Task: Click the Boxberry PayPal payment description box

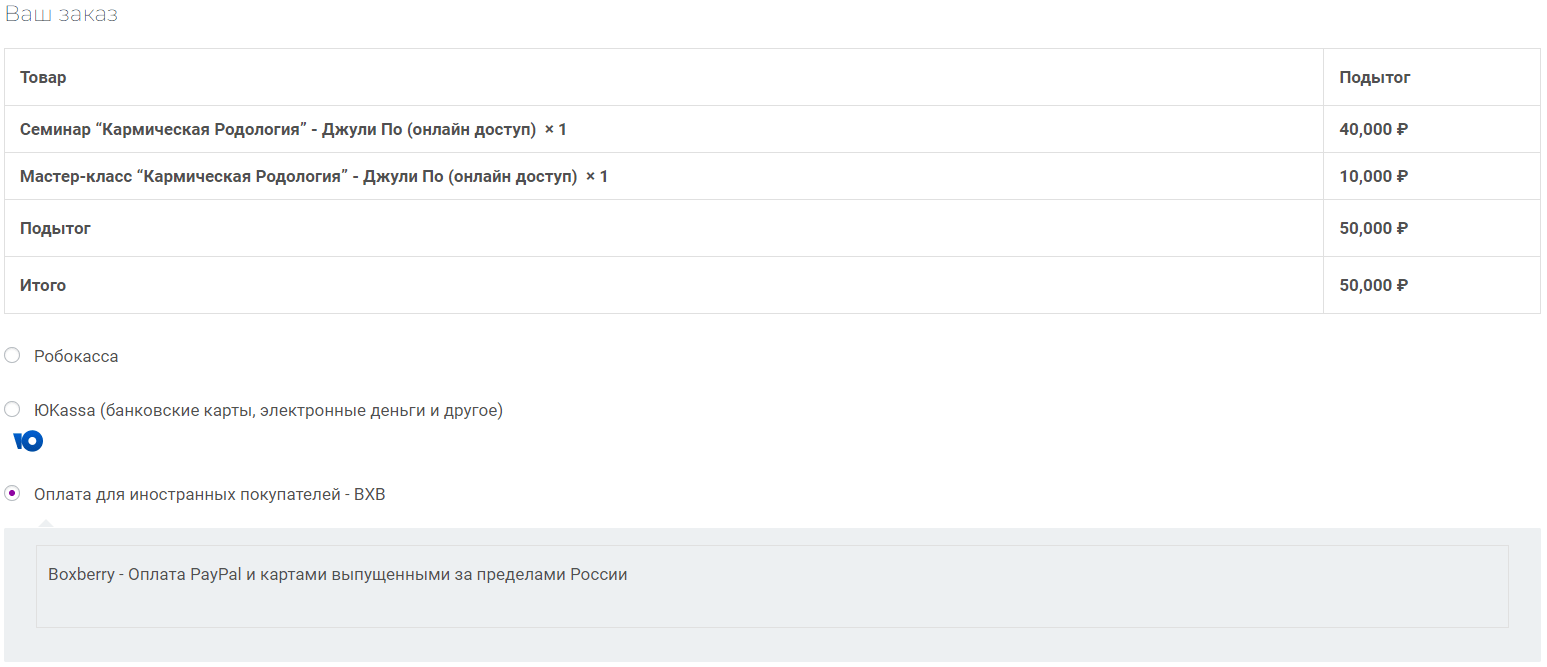Action: point(772,586)
